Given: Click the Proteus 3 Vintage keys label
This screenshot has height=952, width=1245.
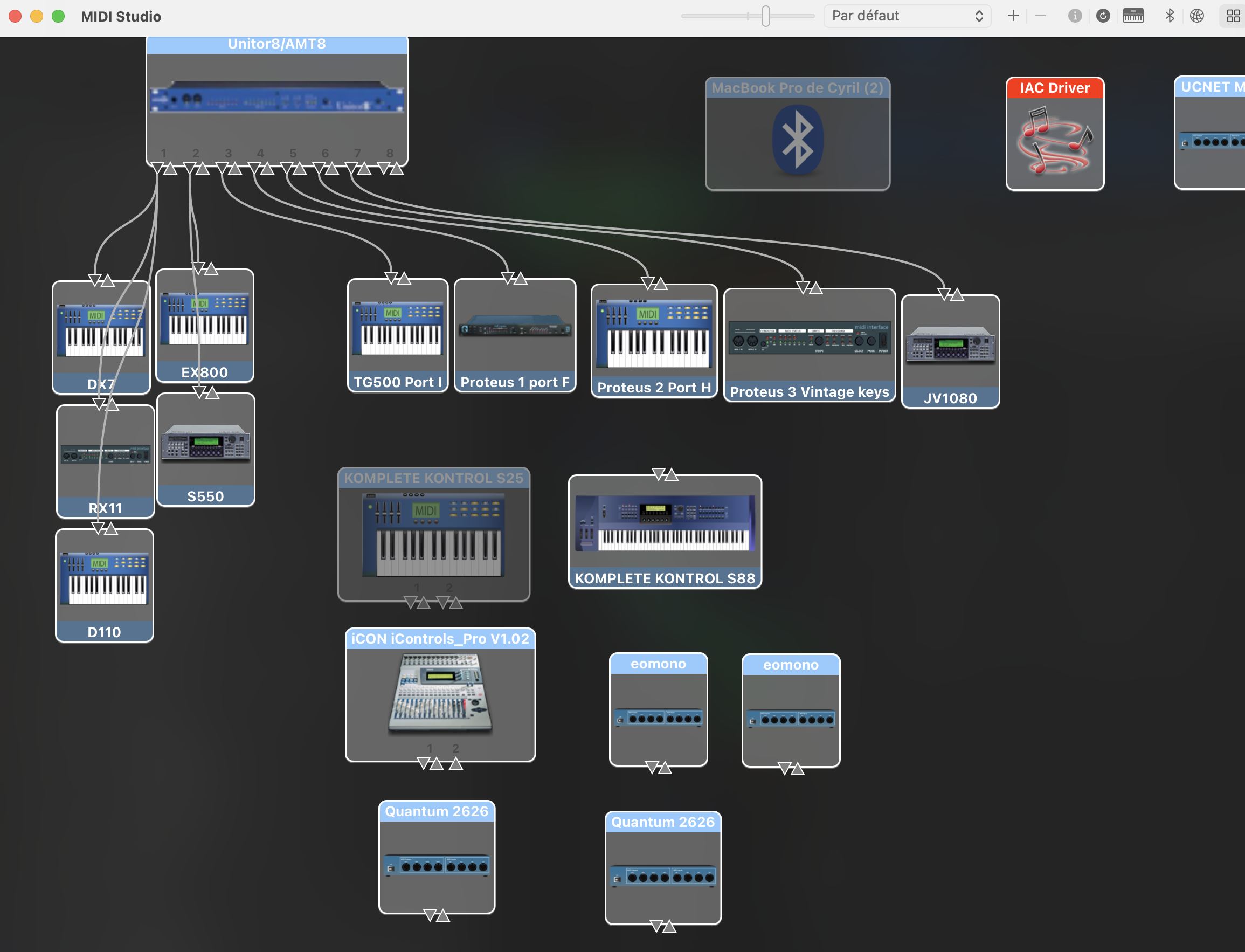Looking at the screenshot, I should tap(809, 391).
